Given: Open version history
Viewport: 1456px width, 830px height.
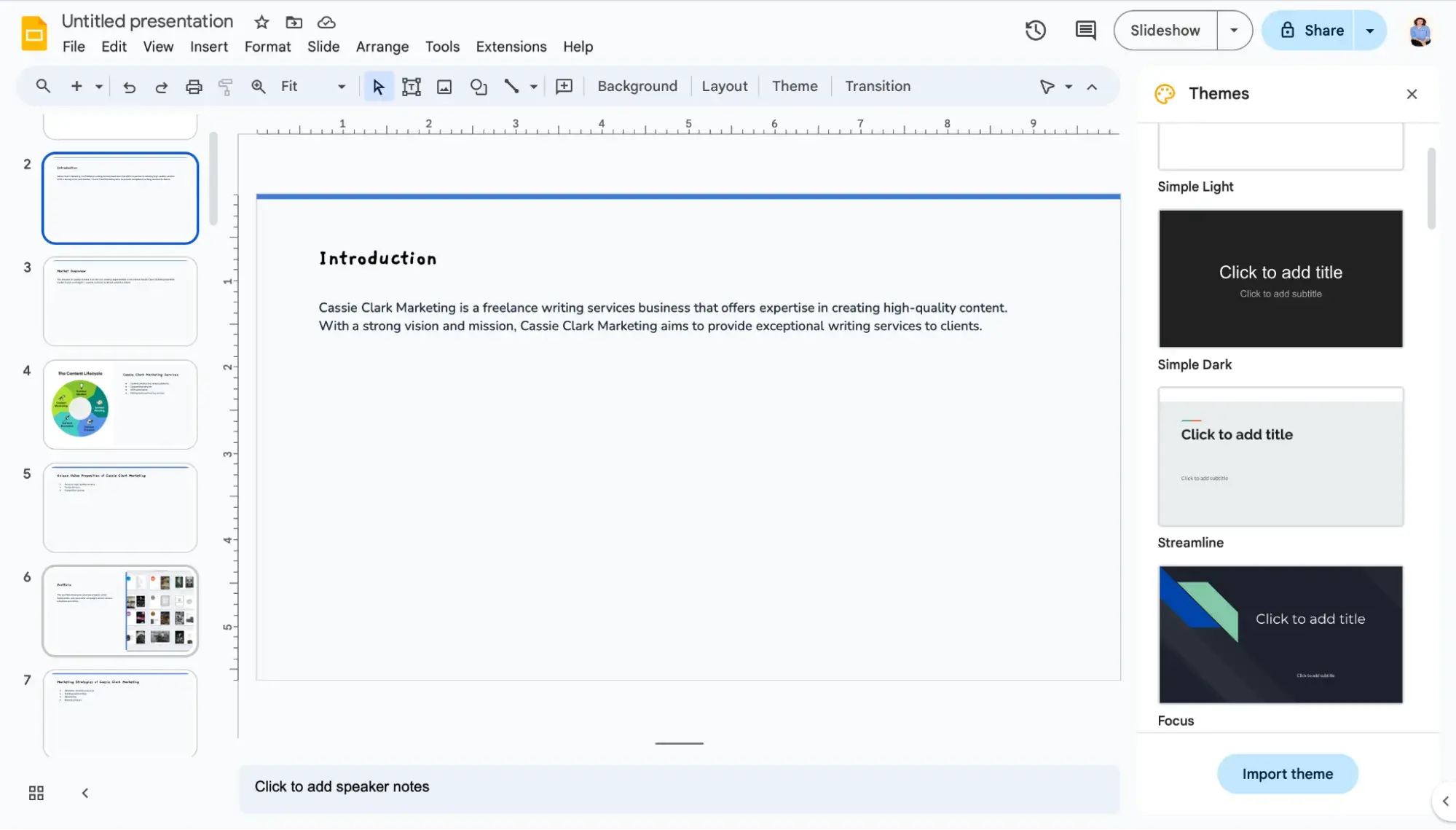Looking at the screenshot, I should 1035,30.
